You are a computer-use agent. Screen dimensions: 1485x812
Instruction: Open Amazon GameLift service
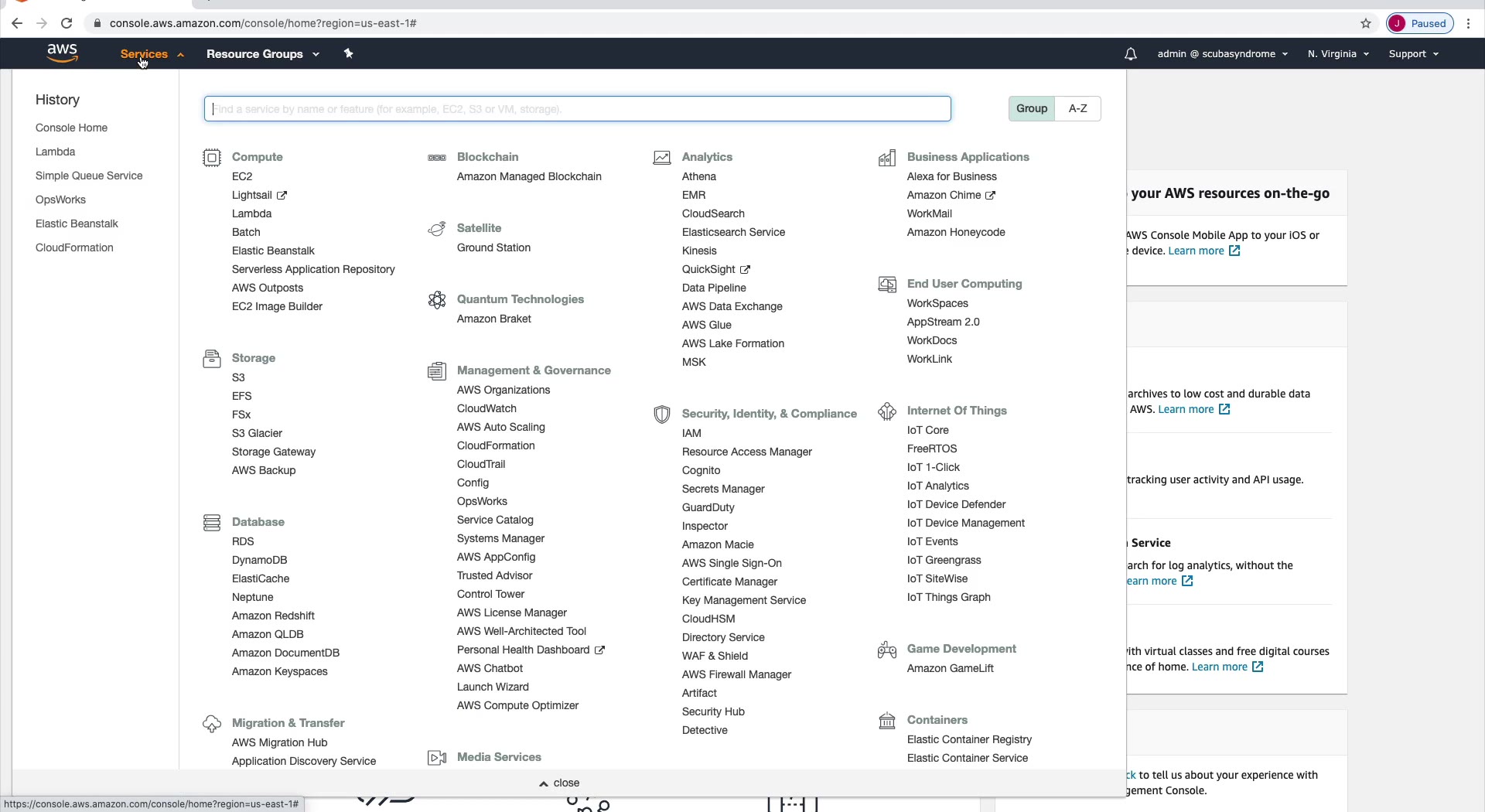950,668
